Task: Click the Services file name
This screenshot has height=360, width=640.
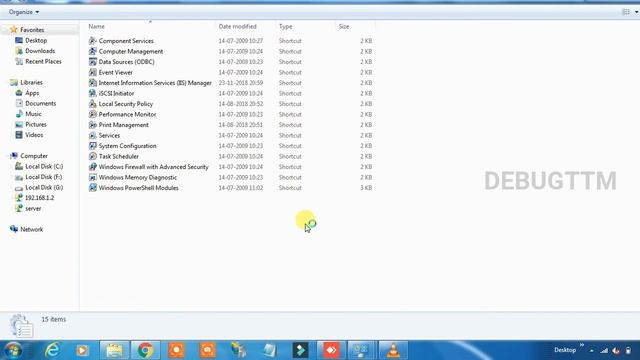Action: (x=109, y=136)
